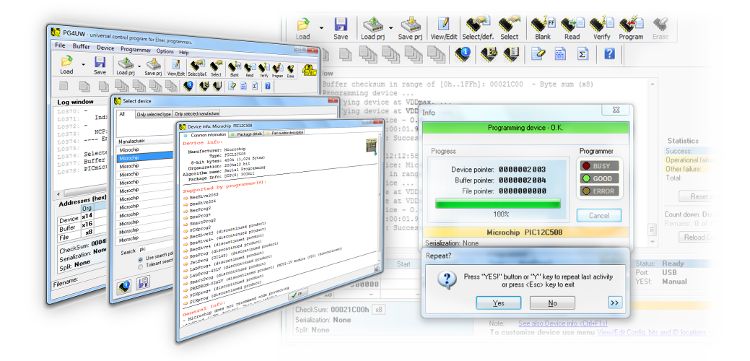Click Verify icon in large toolbar
Image resolution: width=750 pixels, height=361 pixels.
click(x=601, y=28)
